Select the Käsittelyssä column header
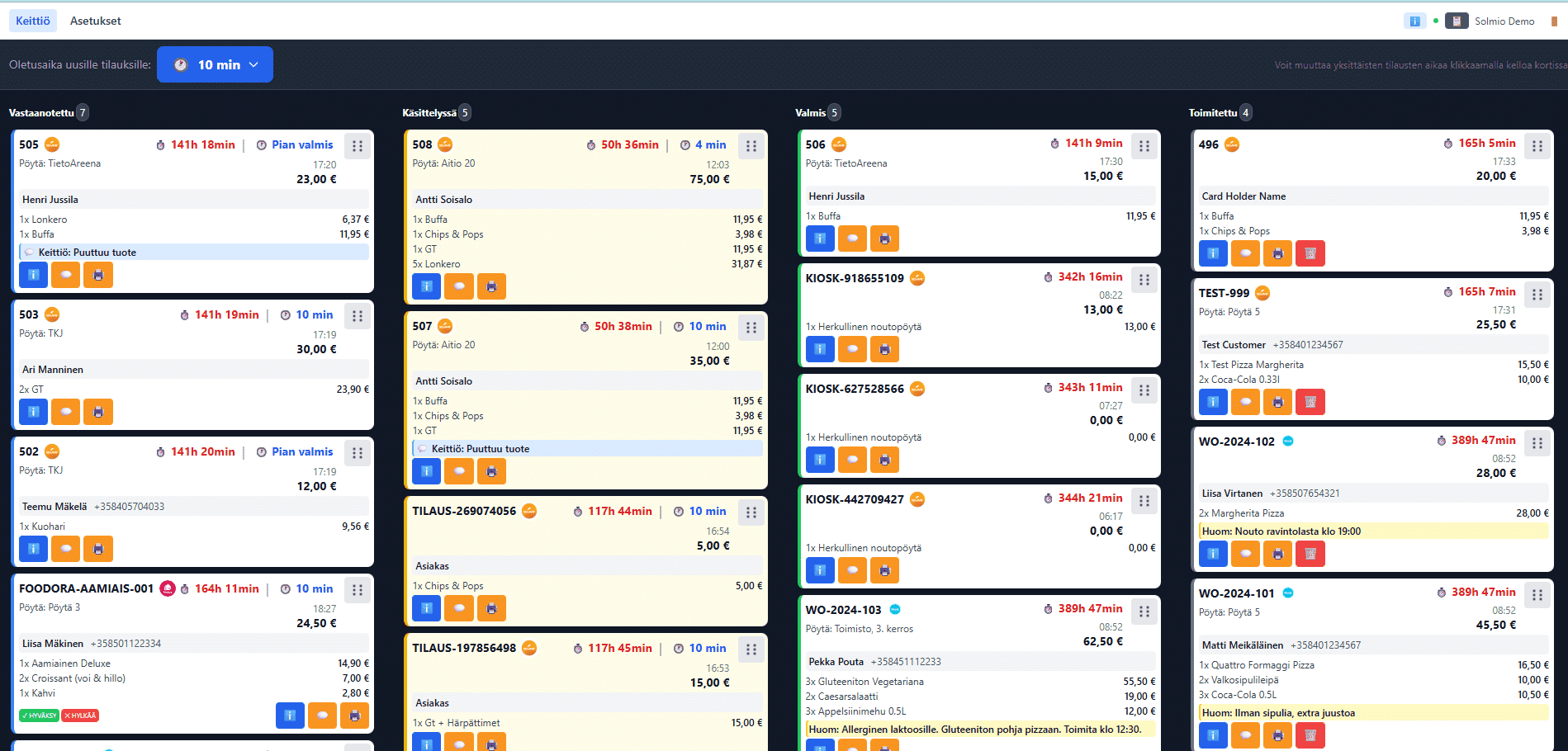1568x751 pixels. click(x=429, y=113)
